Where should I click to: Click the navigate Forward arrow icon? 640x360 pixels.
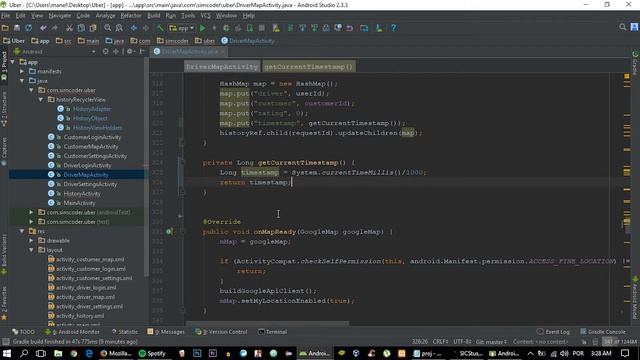point(146,28)
